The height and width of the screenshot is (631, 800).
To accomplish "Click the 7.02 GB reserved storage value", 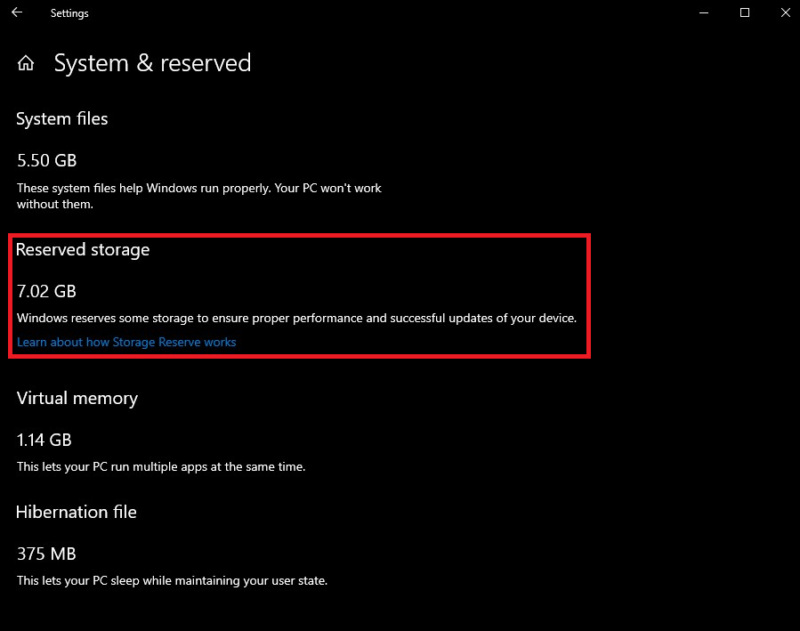I will 46,291.
